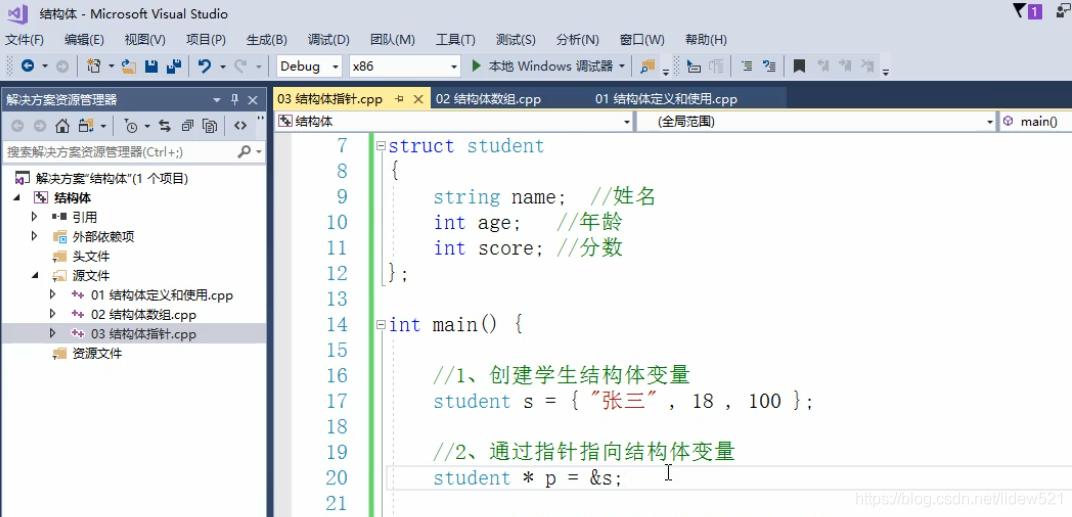This screenshot has height=517, width=1072.
Task: Click the New Project toolbar icon
Action: click(x=94, y=66)
